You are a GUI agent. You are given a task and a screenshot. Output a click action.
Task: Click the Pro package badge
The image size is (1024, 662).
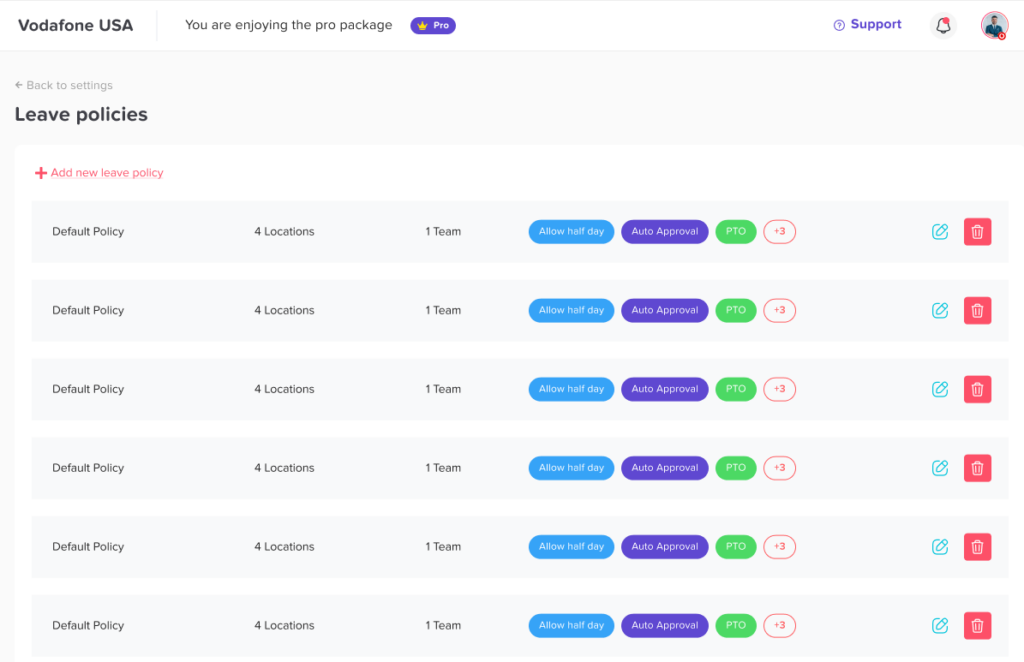(x=433, y=26)
